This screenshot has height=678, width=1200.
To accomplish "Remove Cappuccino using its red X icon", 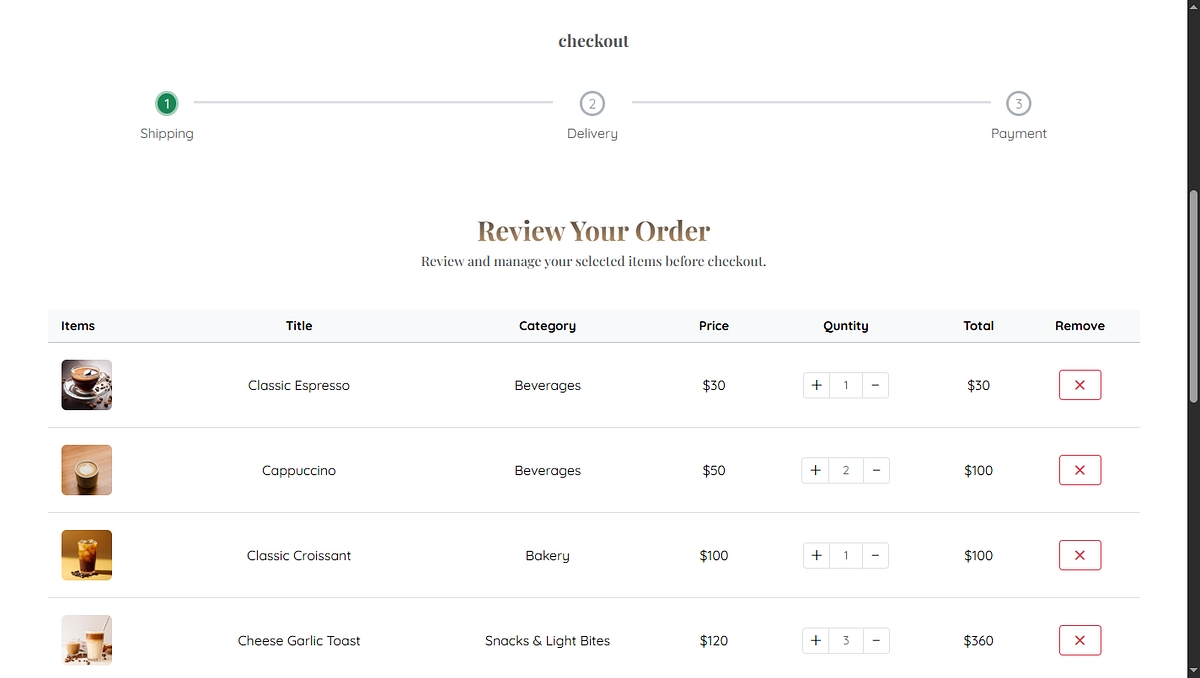I will tap(1080, 469).
